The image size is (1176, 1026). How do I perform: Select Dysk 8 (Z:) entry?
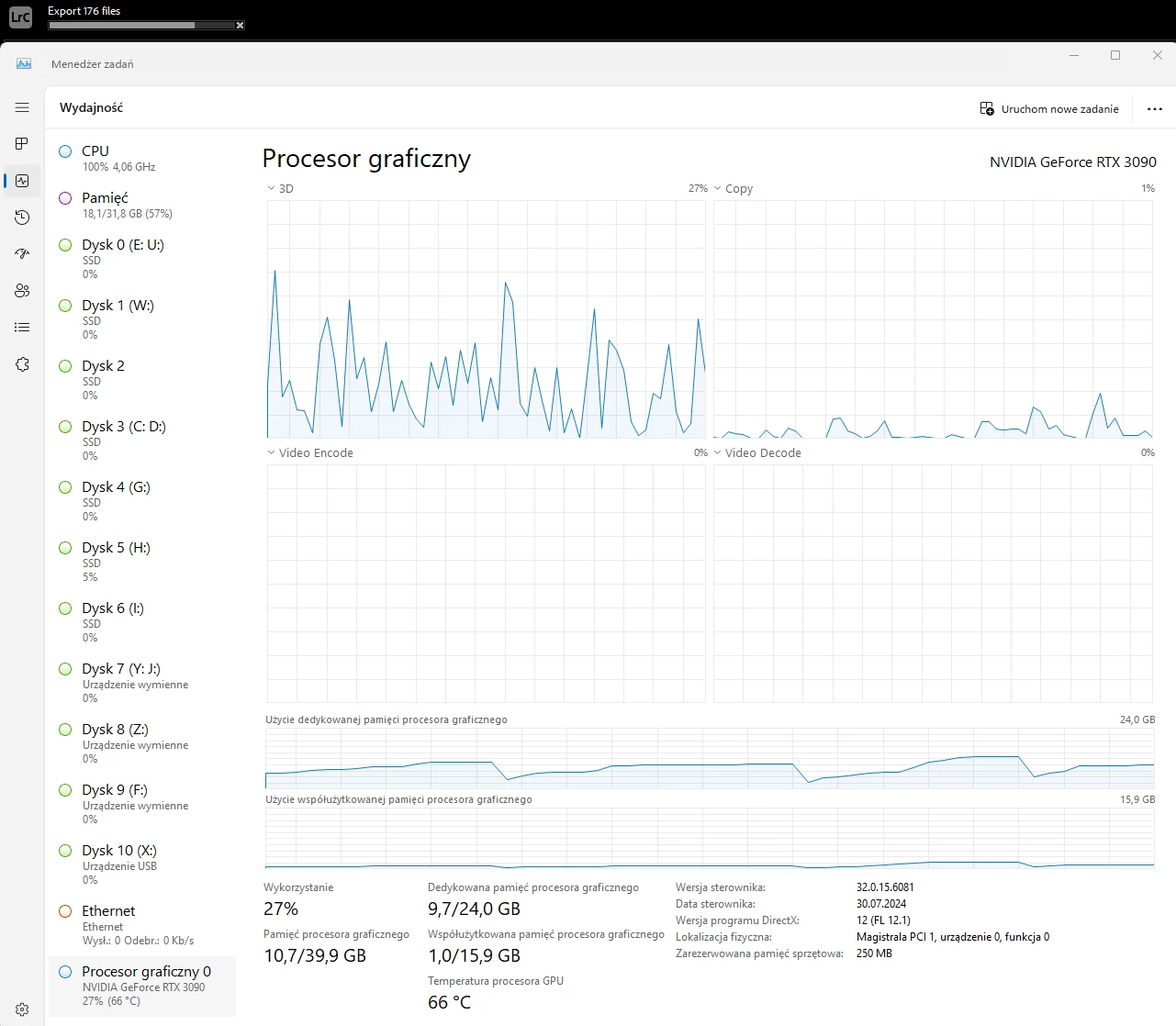(x=141, y=743)
